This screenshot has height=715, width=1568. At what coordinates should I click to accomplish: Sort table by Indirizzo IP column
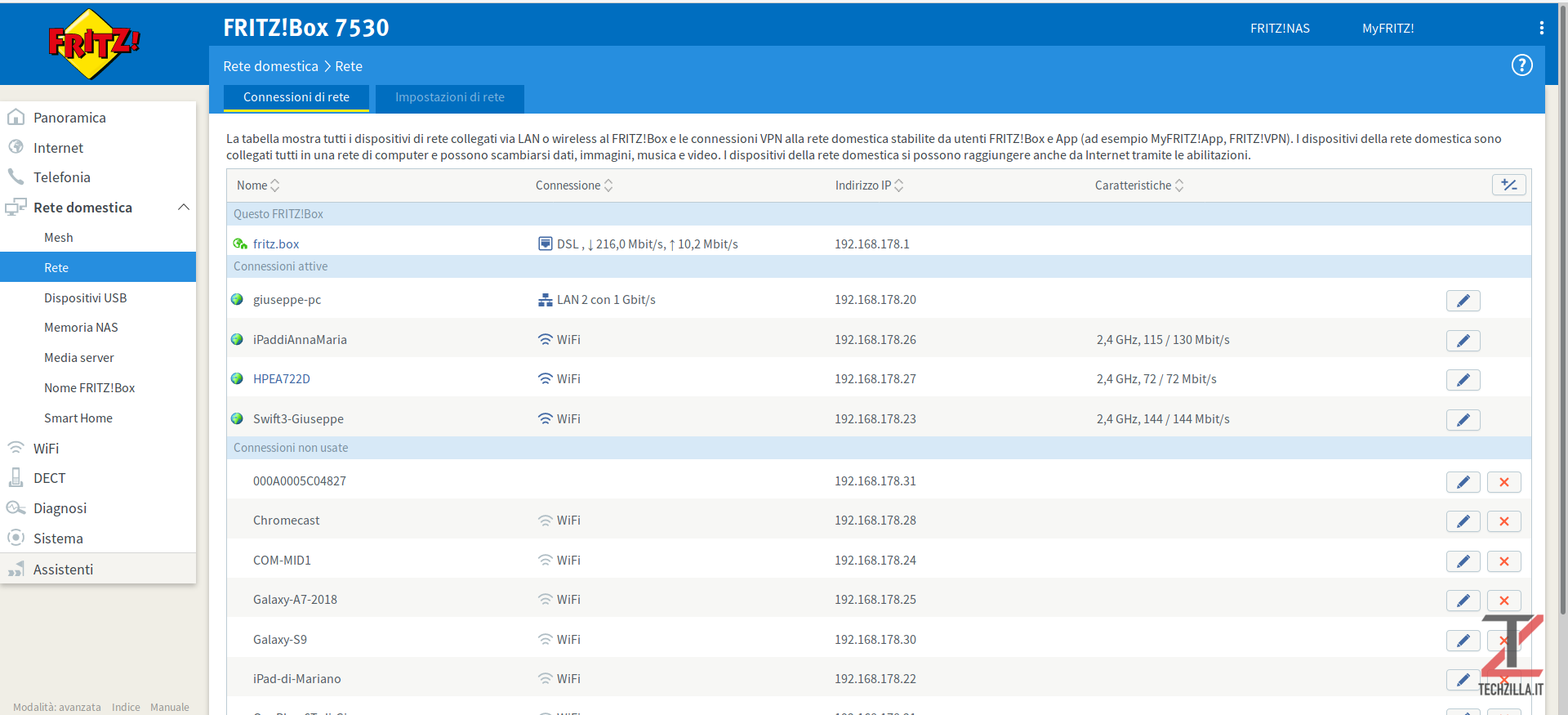[869, 185]
